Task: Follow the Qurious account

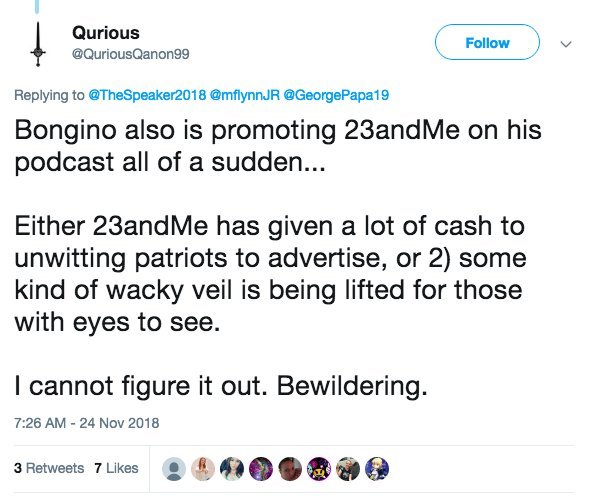Action: coord(488,43)
